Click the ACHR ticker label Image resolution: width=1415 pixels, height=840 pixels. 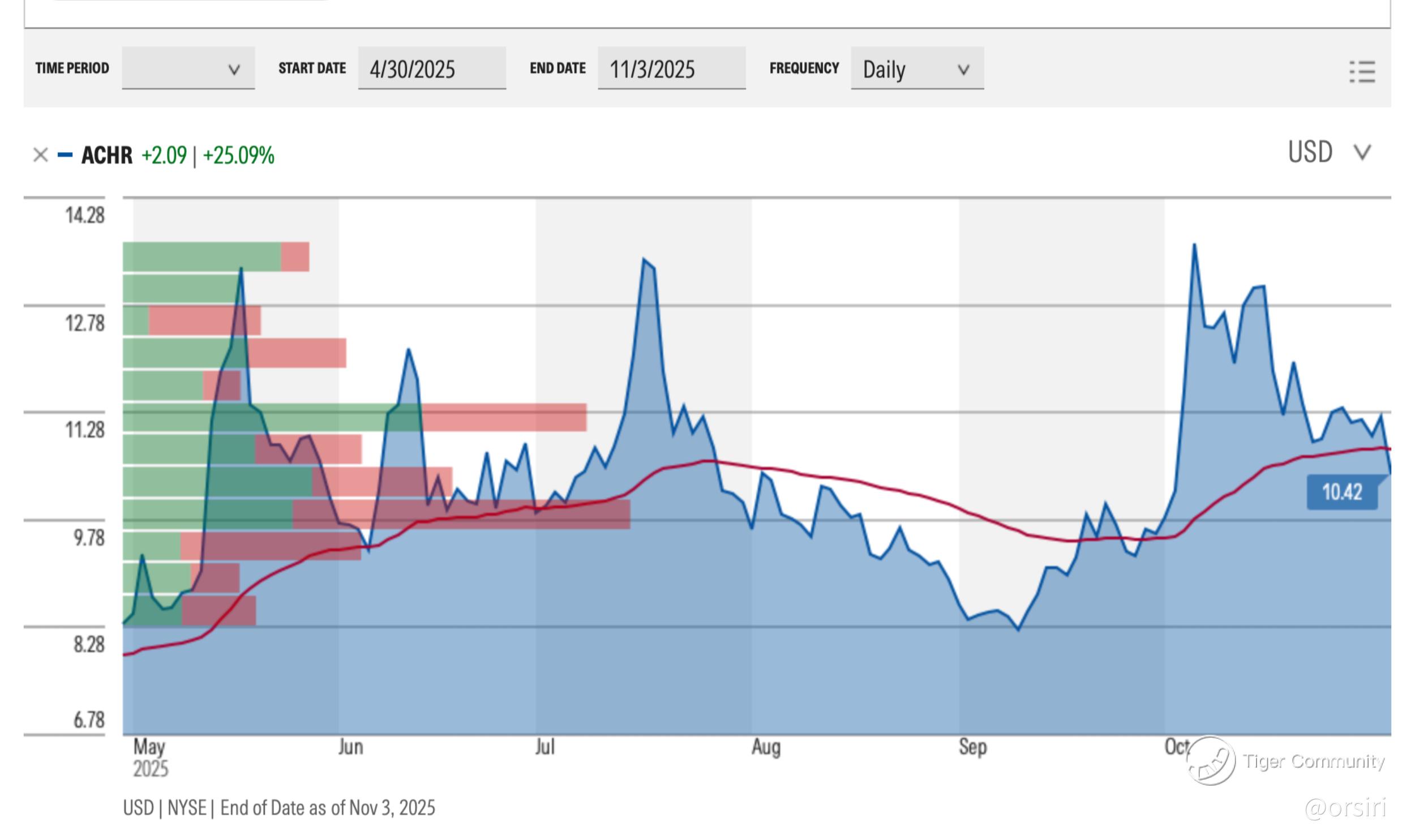click(x=106, y=155)
